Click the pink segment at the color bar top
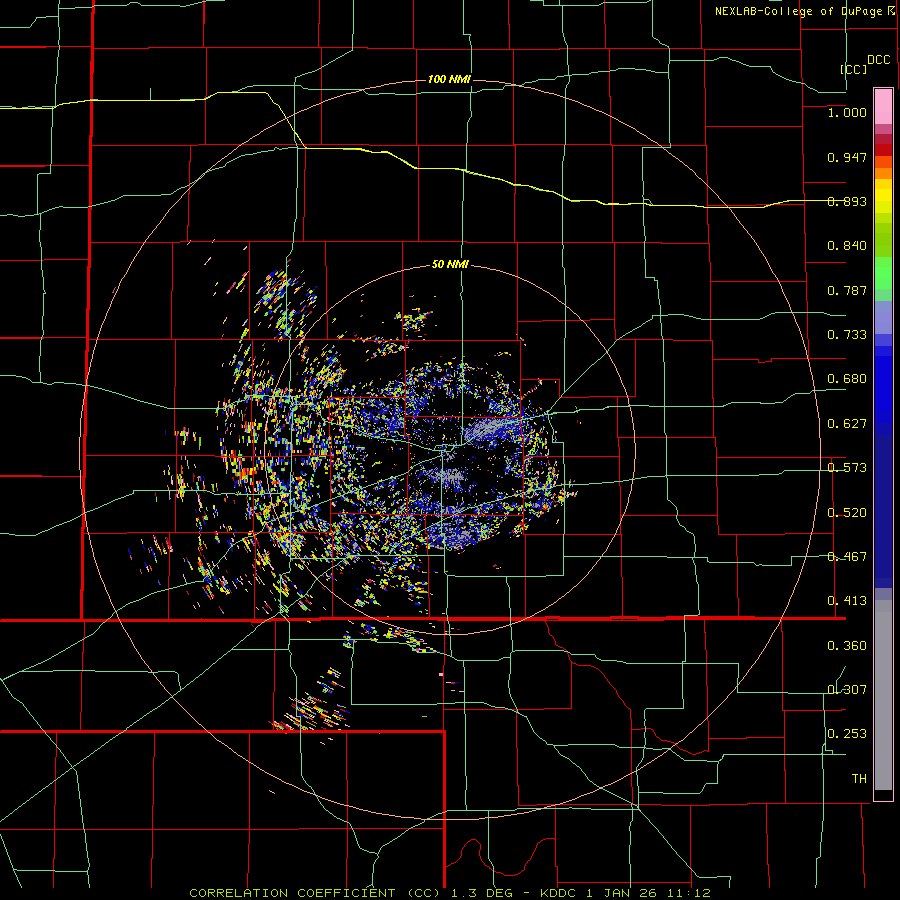 (883, 106)
